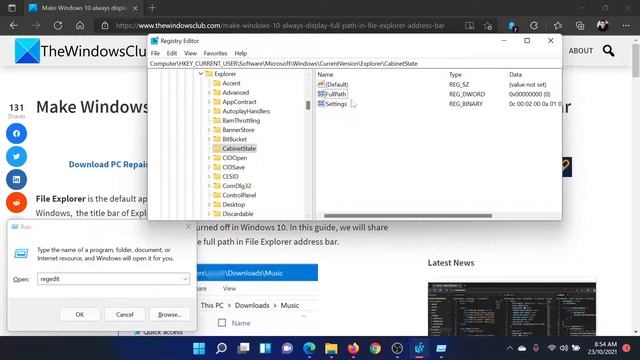
Task: Select the Desktop registry key
Action: pyautogui.click(x=233, y=204)
